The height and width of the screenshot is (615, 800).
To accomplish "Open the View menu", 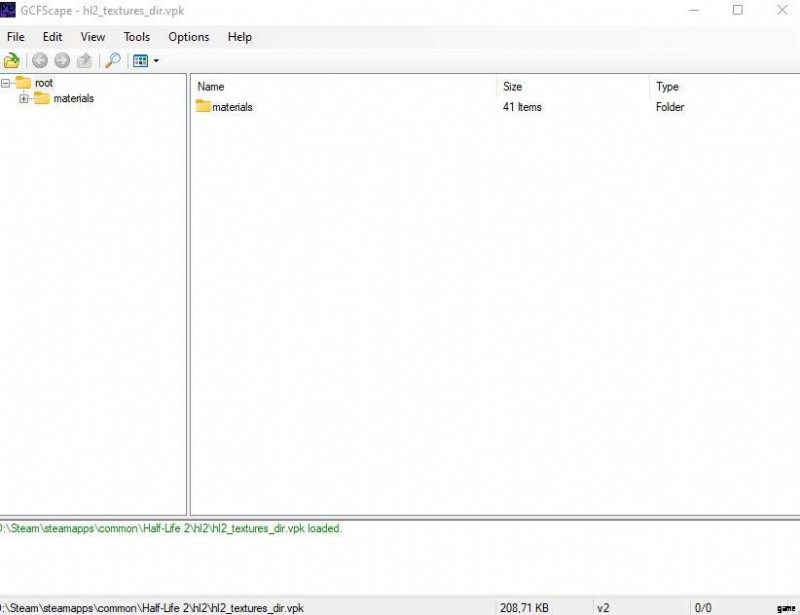I will coord(92,37).
